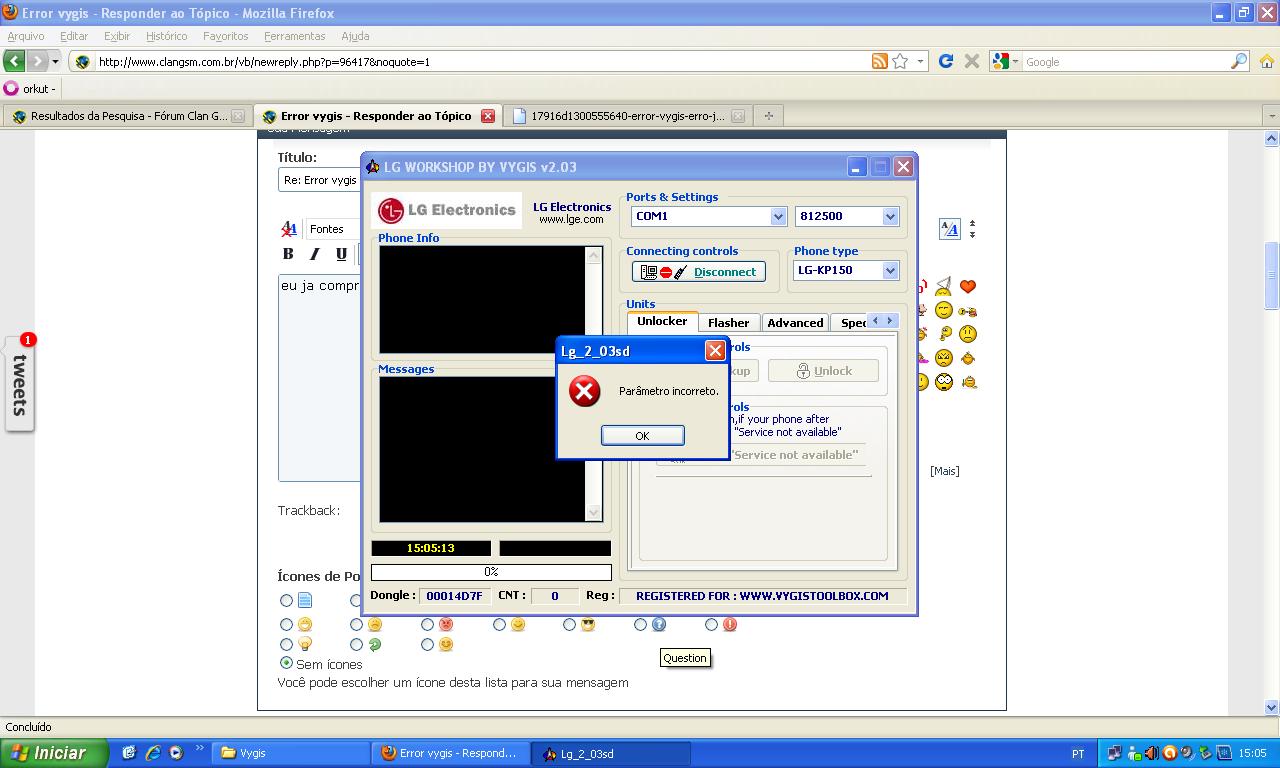The image size is (1280, 768).
Task: Click the right tab-scroll arrow in Units tabs
Action: pyautogui.click(x=890, y=321)
